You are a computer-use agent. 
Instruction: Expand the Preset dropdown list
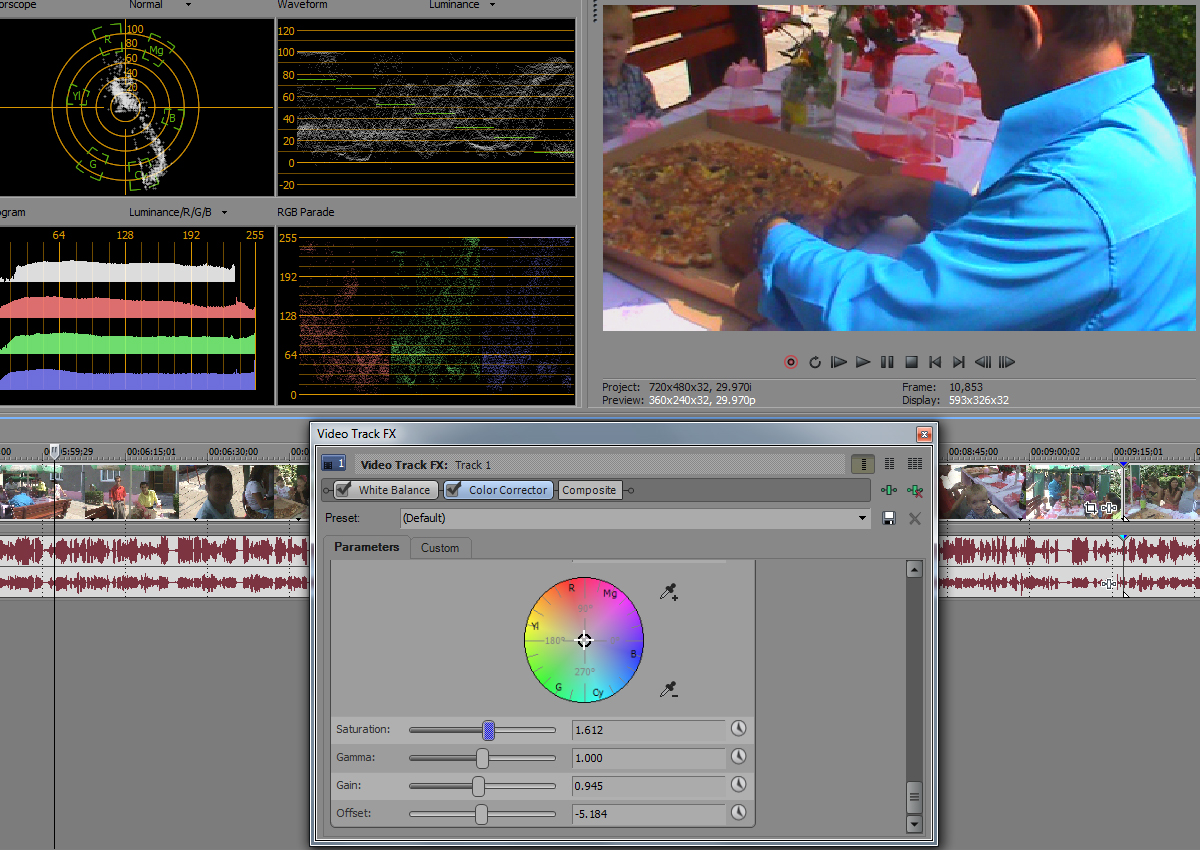[864, 518]
